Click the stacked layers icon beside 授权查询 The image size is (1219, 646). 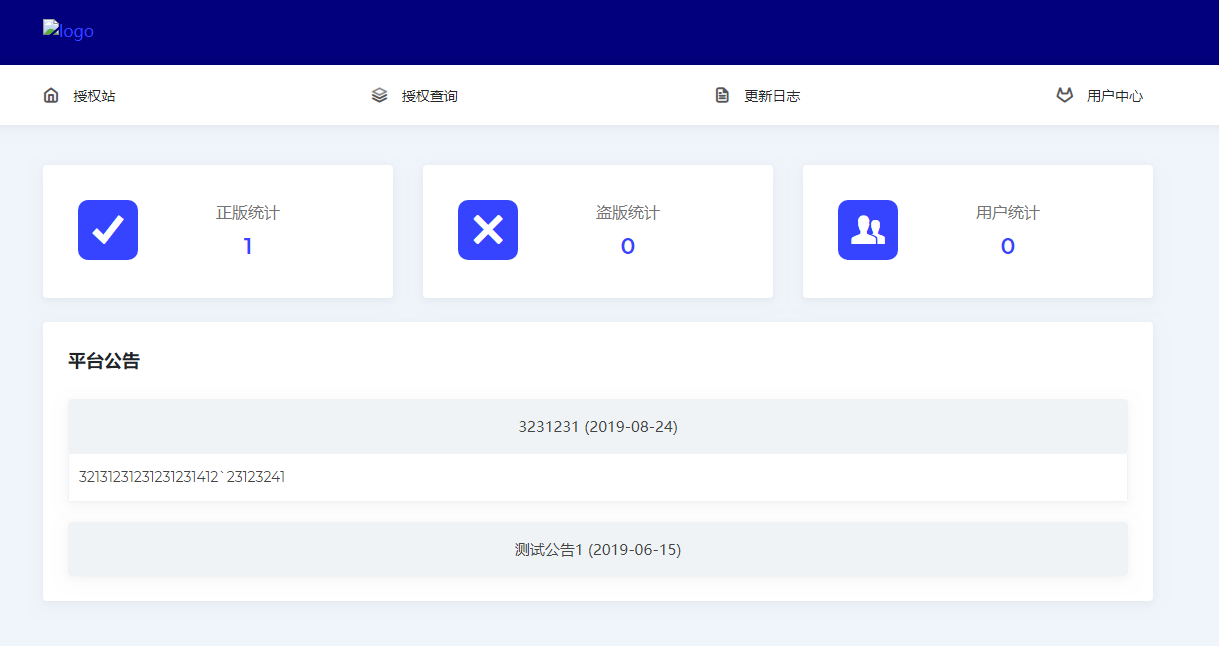coord(379,94)
